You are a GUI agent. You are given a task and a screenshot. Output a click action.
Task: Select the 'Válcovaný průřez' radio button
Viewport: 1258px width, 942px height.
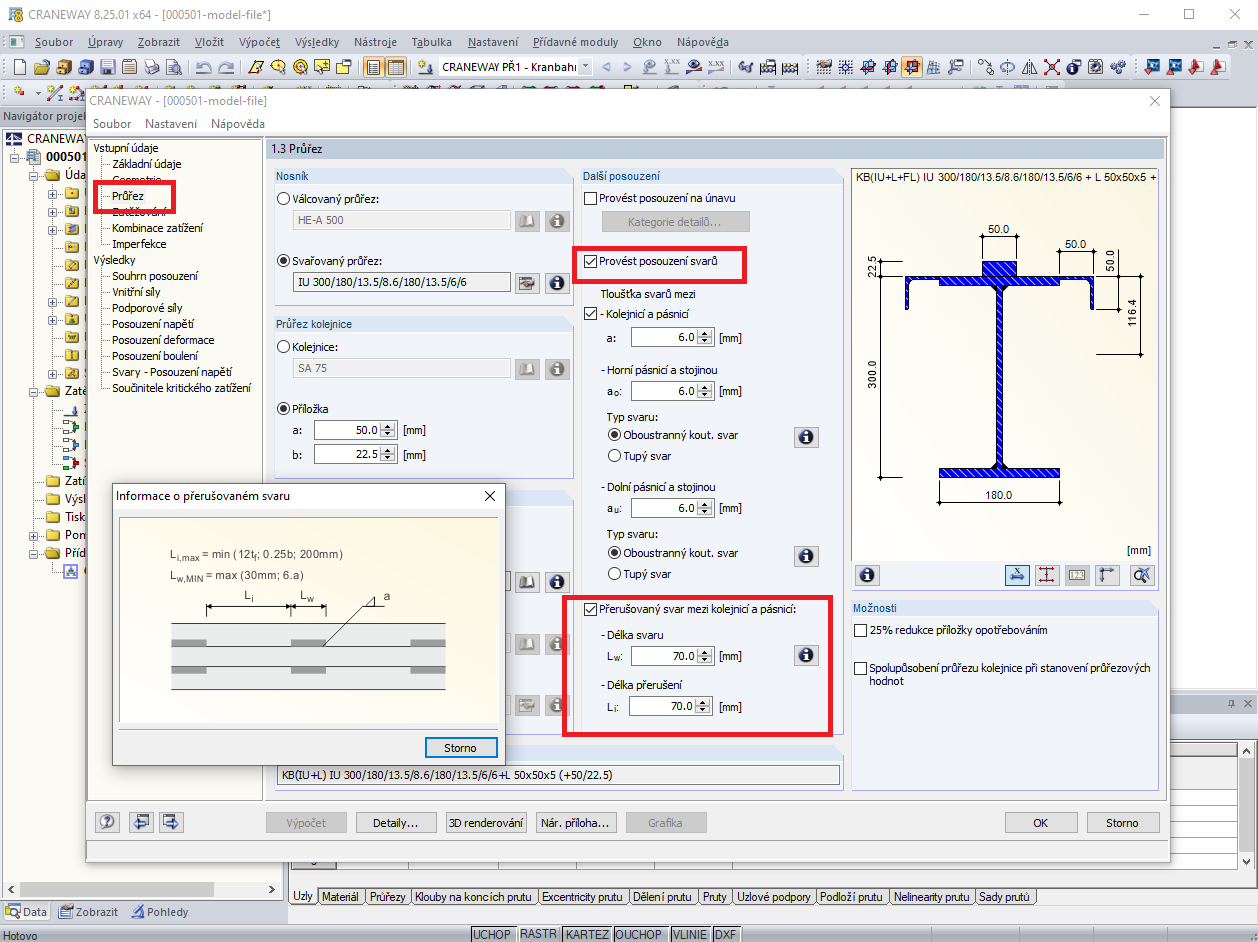pyautogui.click(x=283, y=198)
